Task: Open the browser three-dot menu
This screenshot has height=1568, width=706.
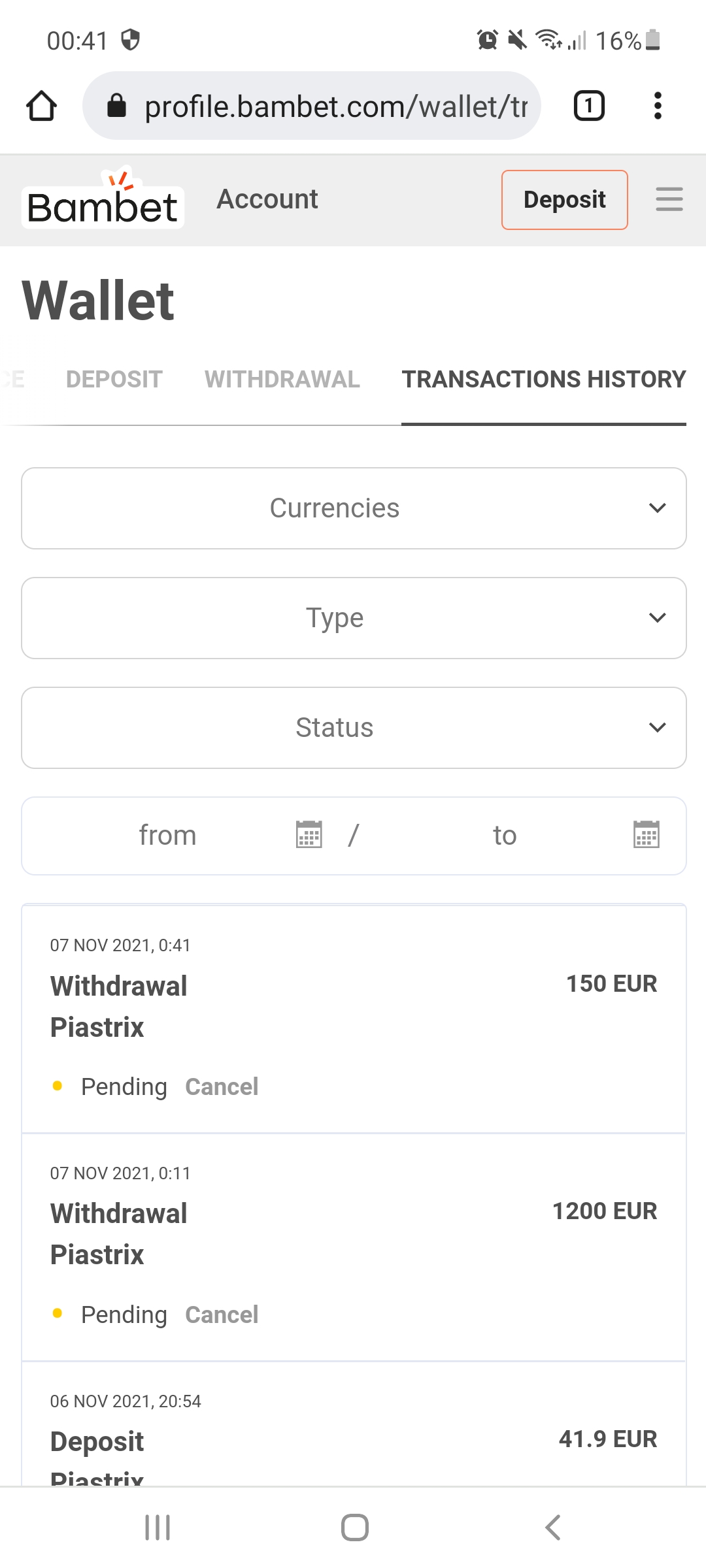Action: tap(658, 106)
